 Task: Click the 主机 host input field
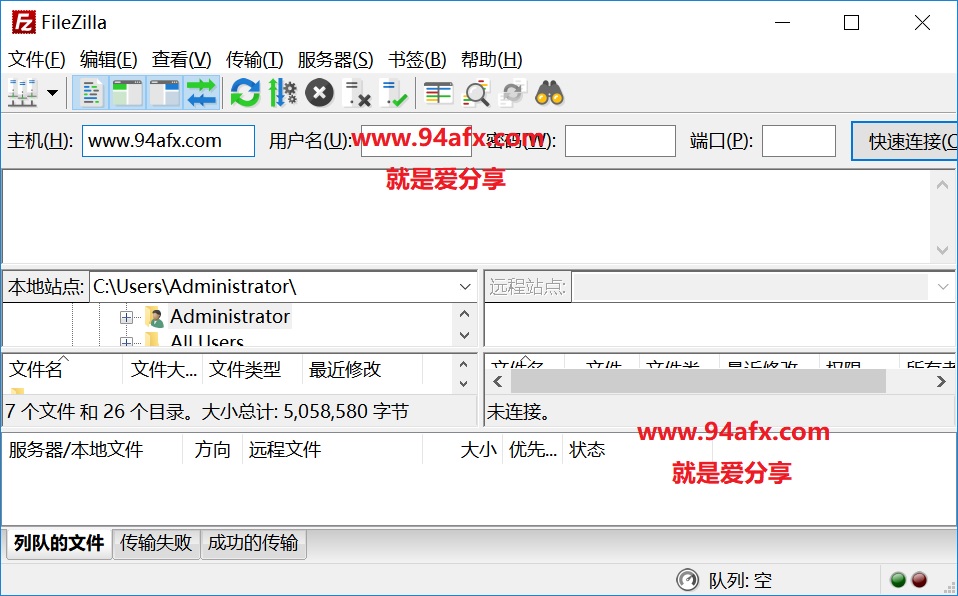coord(168,141)
